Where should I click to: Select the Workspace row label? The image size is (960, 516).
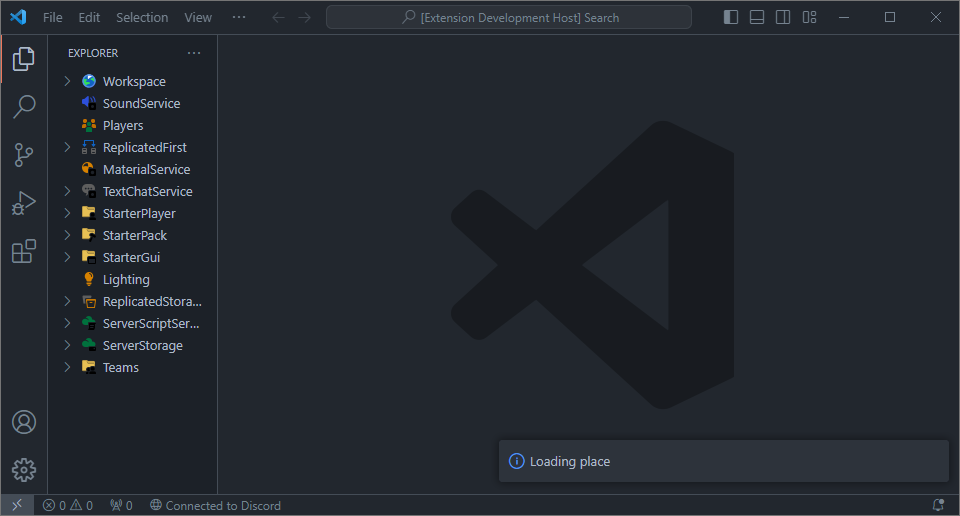tap(134, 81)
